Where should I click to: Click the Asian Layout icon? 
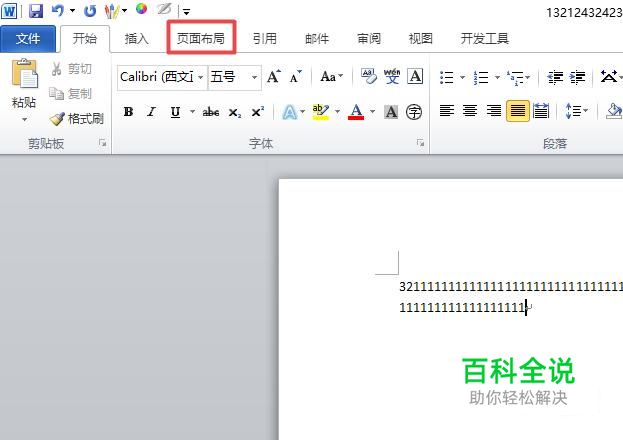click(x=609, y=76)
